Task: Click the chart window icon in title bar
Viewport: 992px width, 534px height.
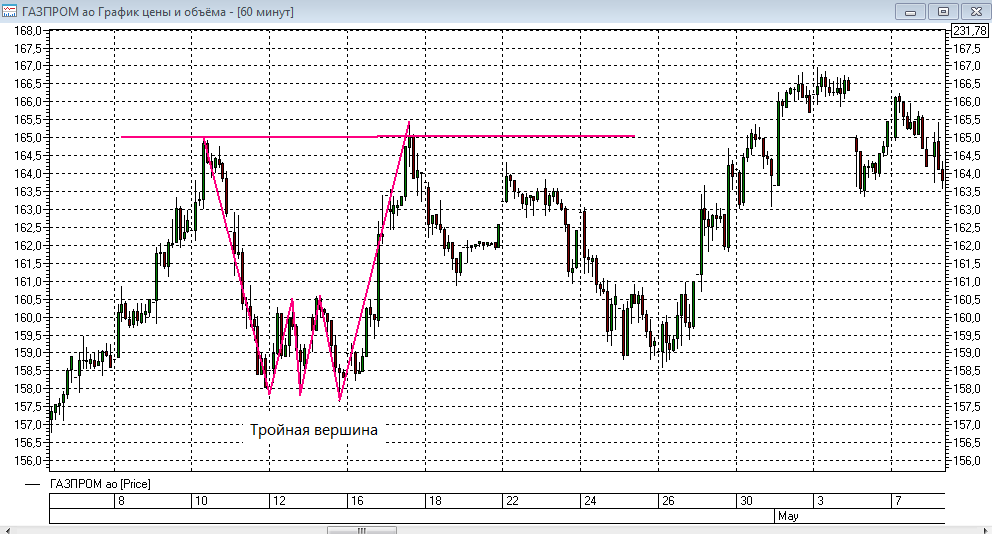Action: click(x=9, y=11)
